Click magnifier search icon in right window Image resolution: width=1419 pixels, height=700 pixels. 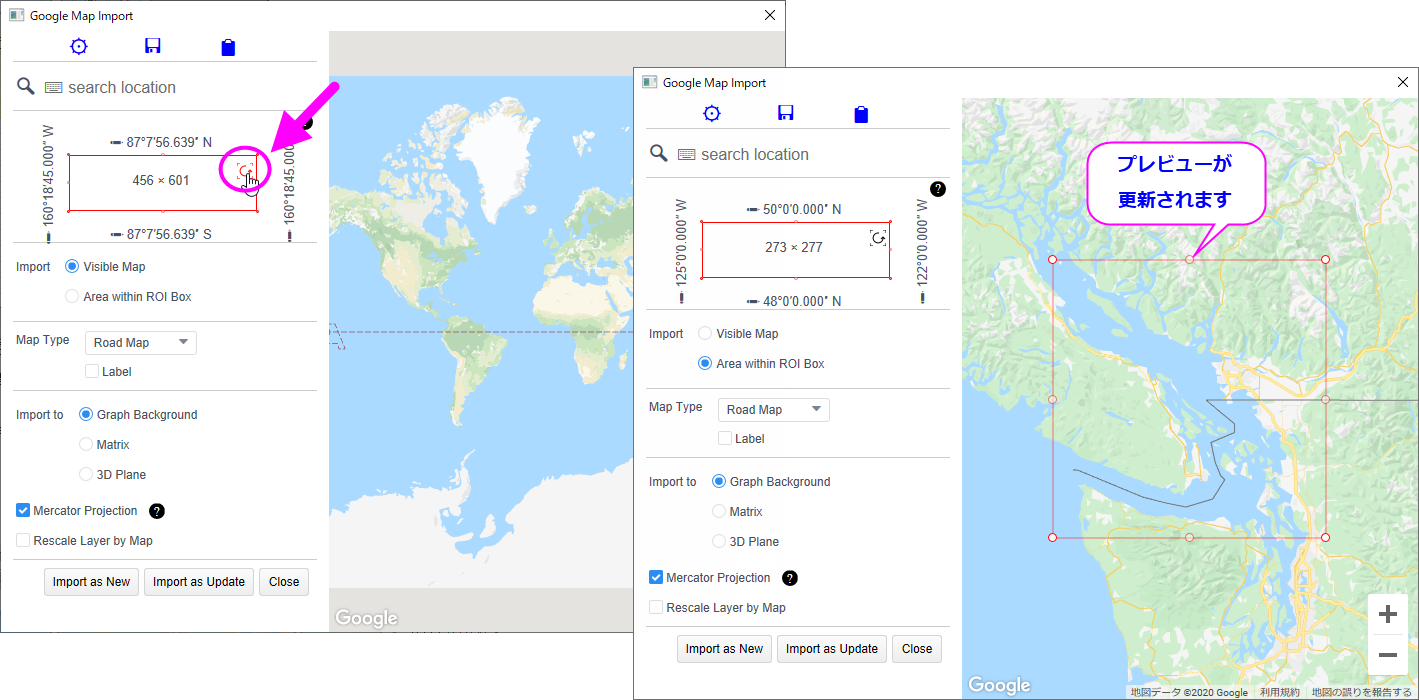(x=658, y=153)
